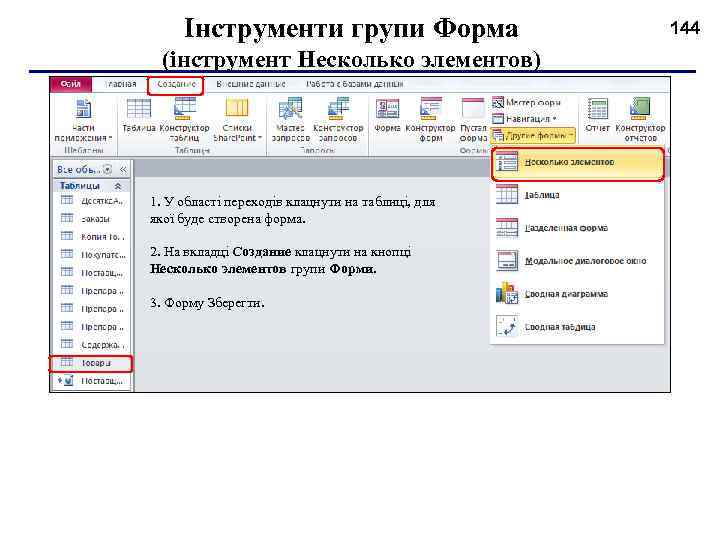Click the Таблица icon in ribbon
Screen dimensions: 720x540
[x=139, y=116]
